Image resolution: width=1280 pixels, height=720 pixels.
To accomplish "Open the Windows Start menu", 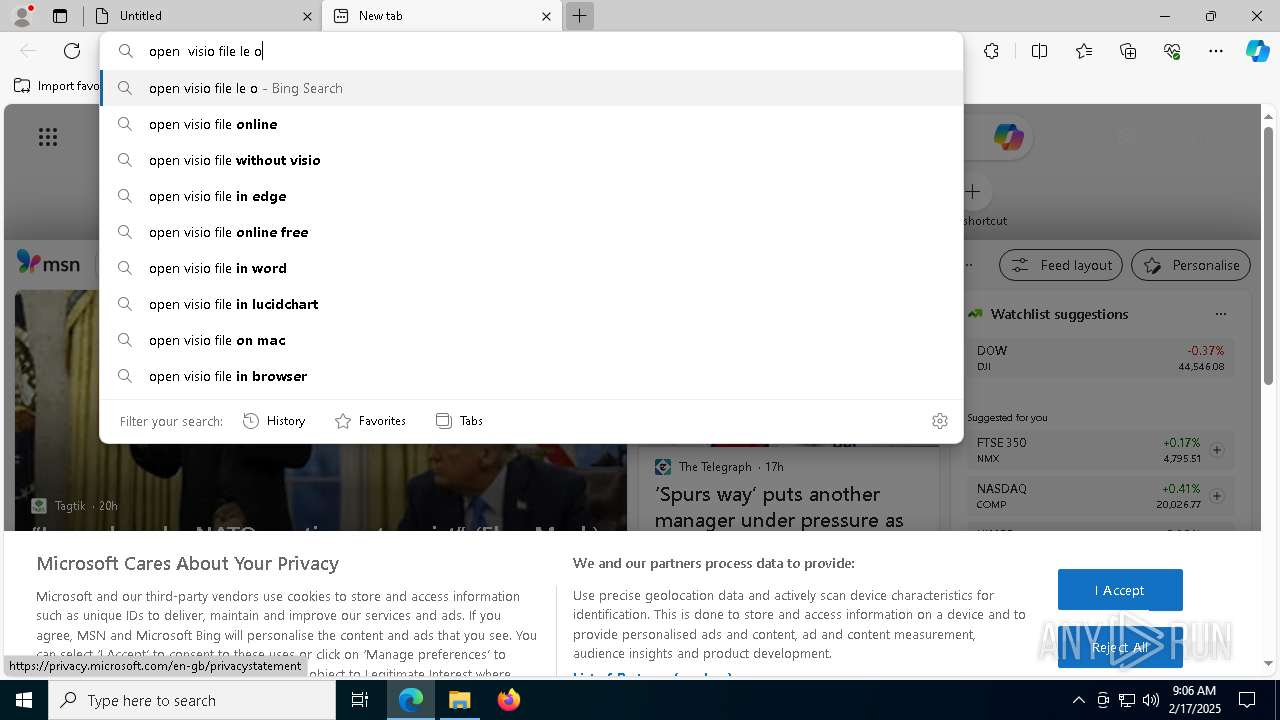I will [24, 700].
